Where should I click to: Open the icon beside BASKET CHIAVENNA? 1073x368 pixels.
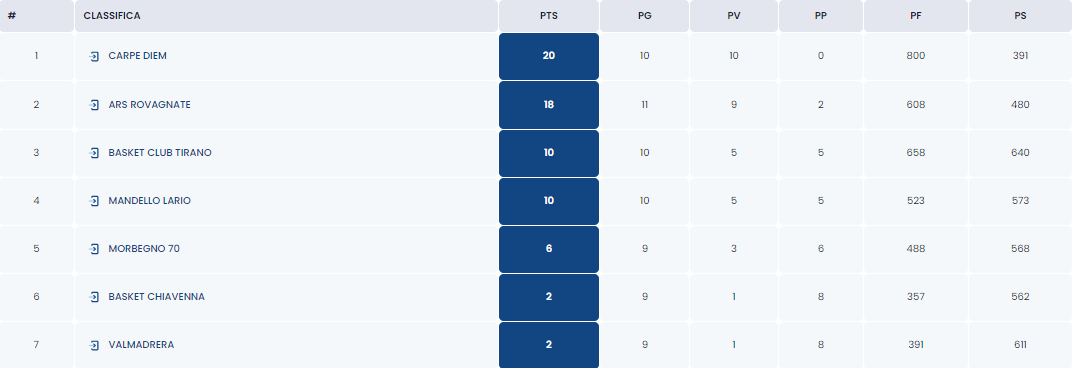pyautogui.click(x=94, y=296)
